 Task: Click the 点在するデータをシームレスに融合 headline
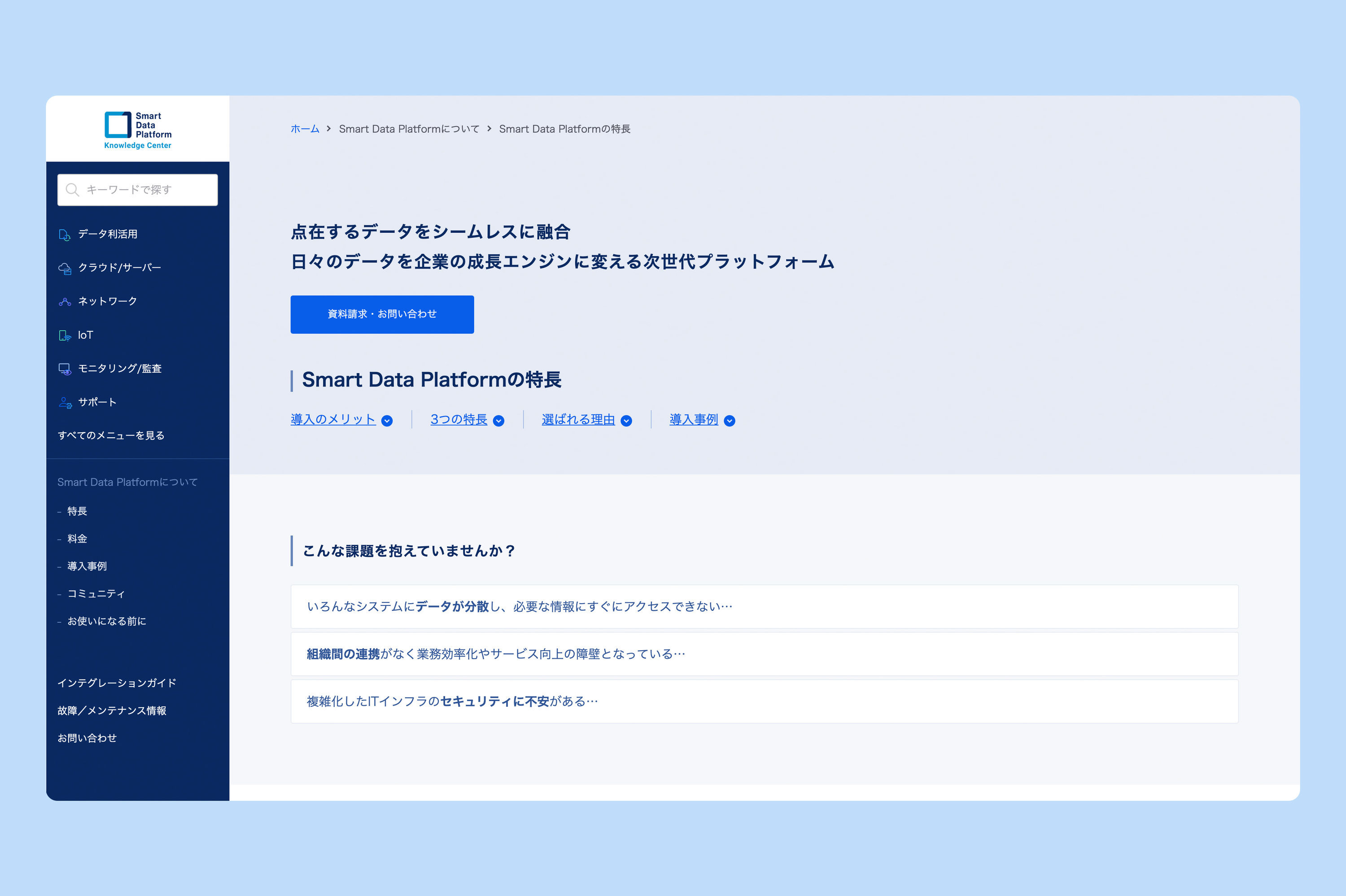click(x=430, y=232)
